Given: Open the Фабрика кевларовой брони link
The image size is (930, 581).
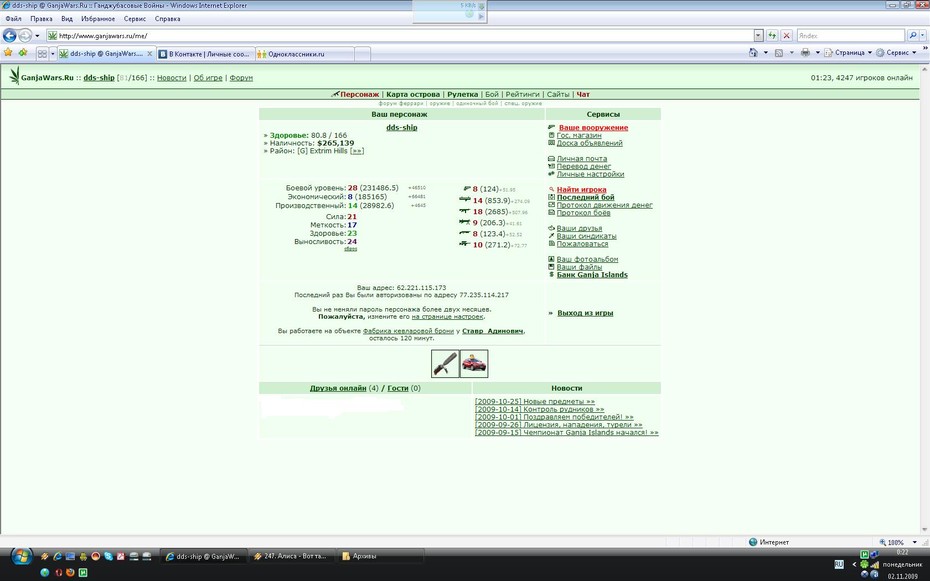Looking at the screenshot, I should click(408, 331).
